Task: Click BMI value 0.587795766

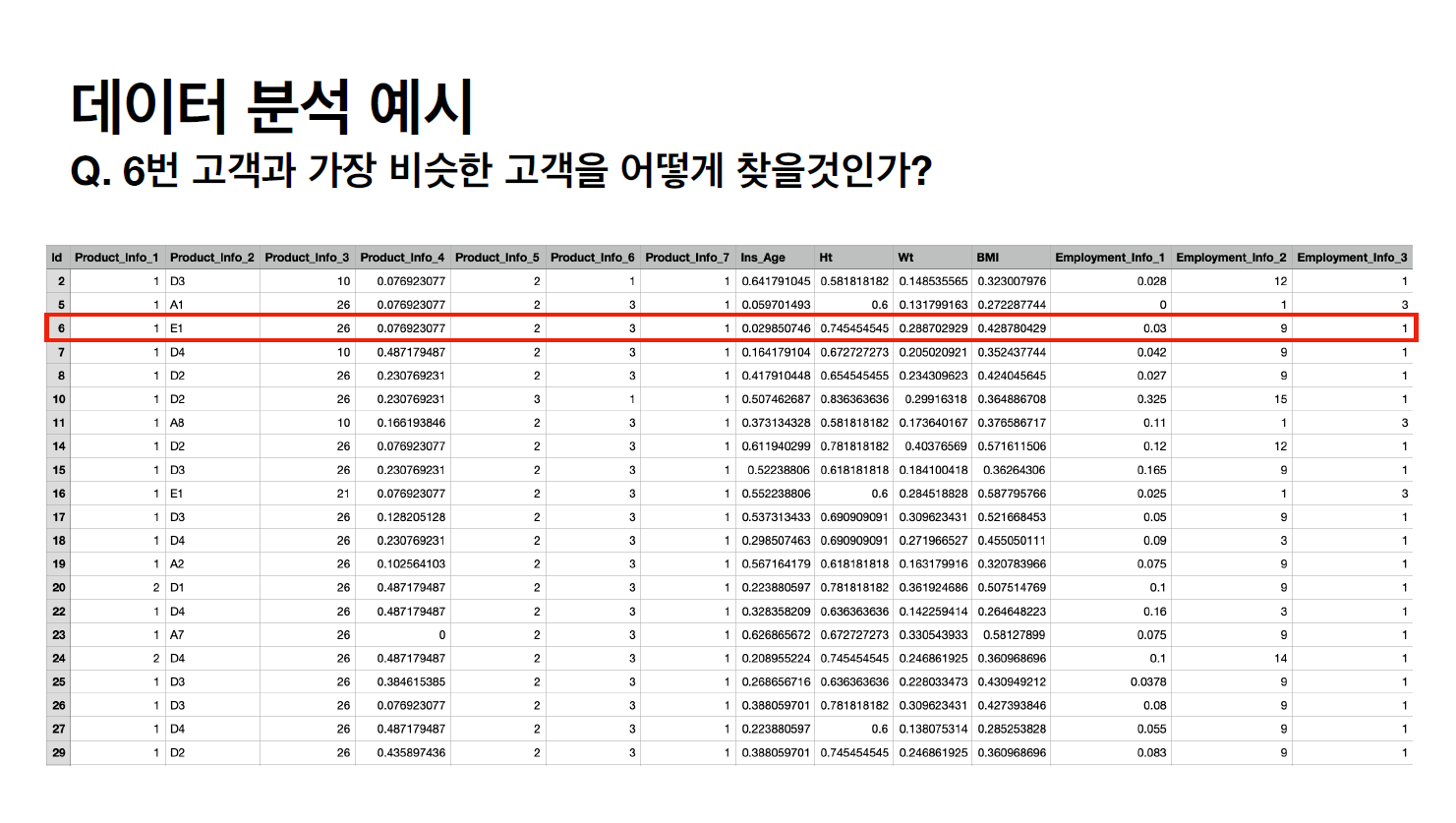Action: (1012, 494)
